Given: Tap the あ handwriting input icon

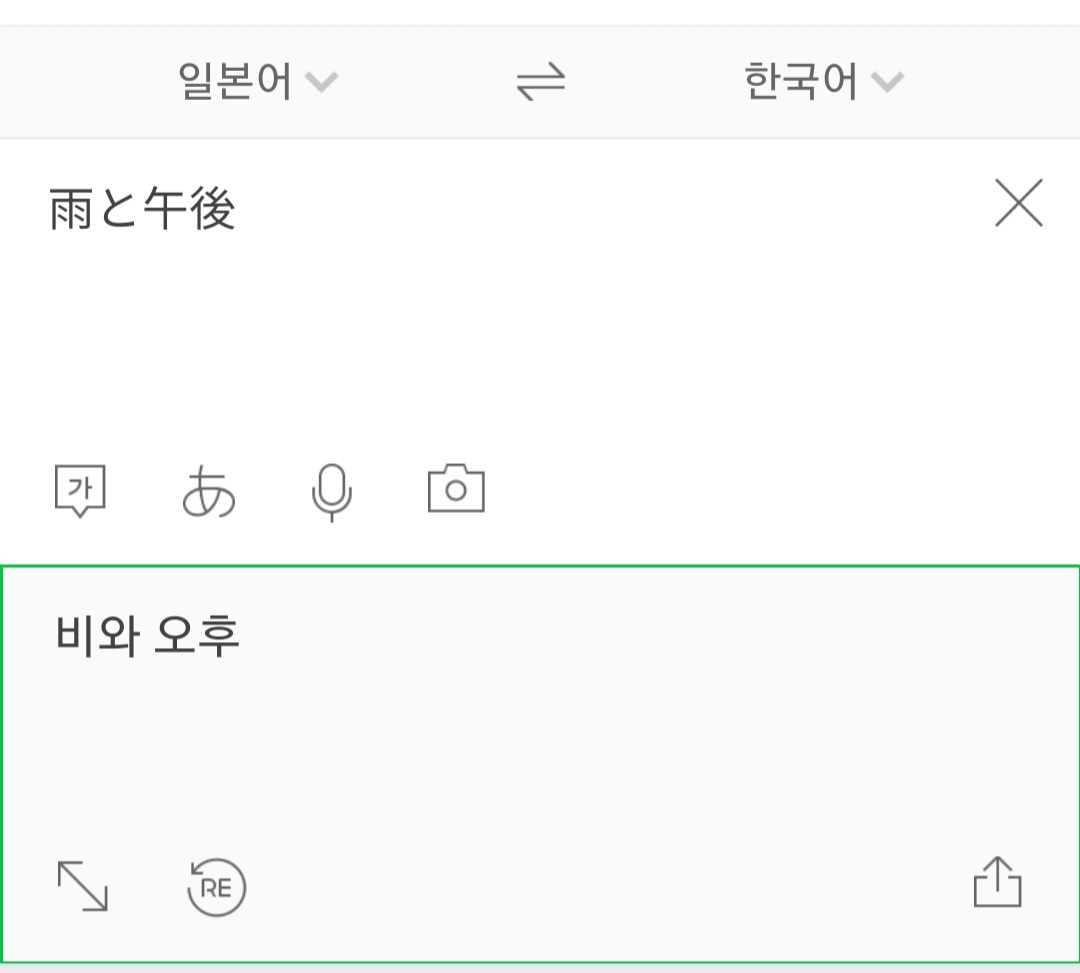Looking at the screenshot, I should [209, 490].
